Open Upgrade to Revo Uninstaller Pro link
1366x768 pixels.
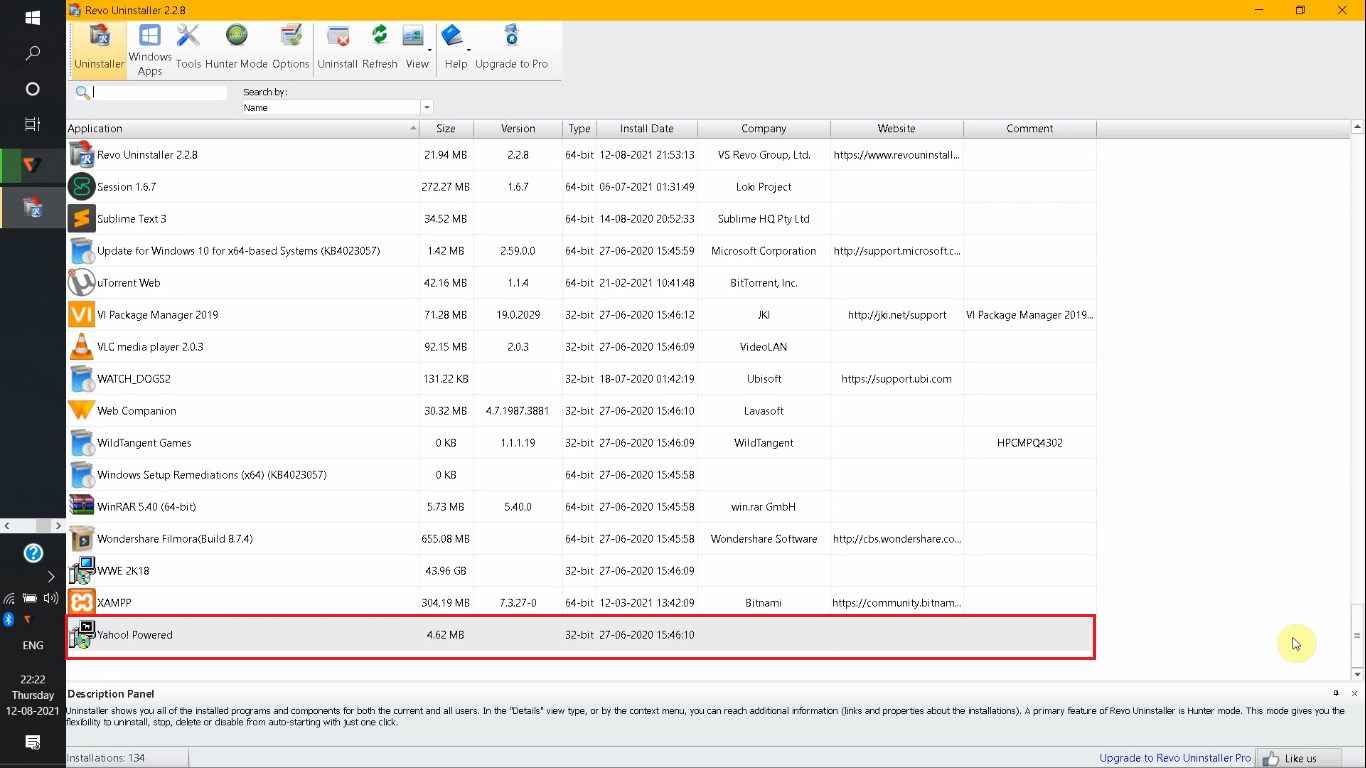pos(1175,758)
